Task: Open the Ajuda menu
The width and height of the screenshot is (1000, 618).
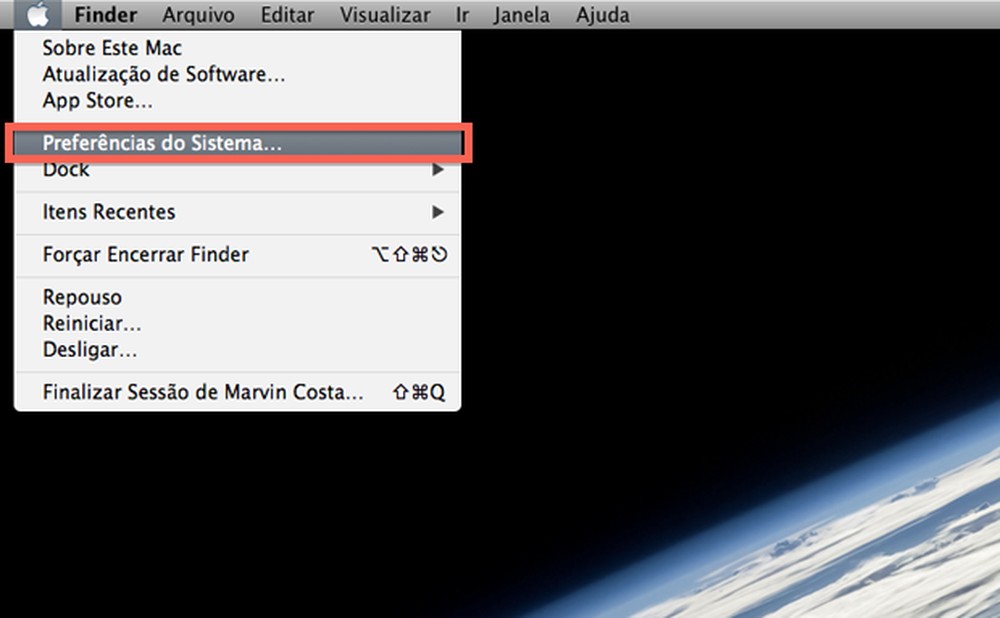Action: tap(602, 14)
